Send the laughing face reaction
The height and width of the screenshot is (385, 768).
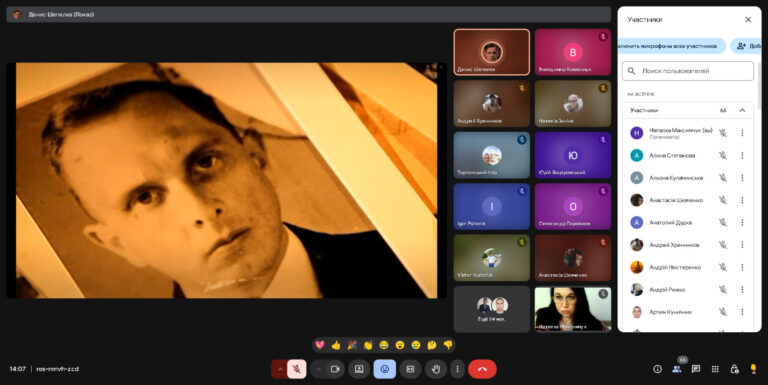384,345
